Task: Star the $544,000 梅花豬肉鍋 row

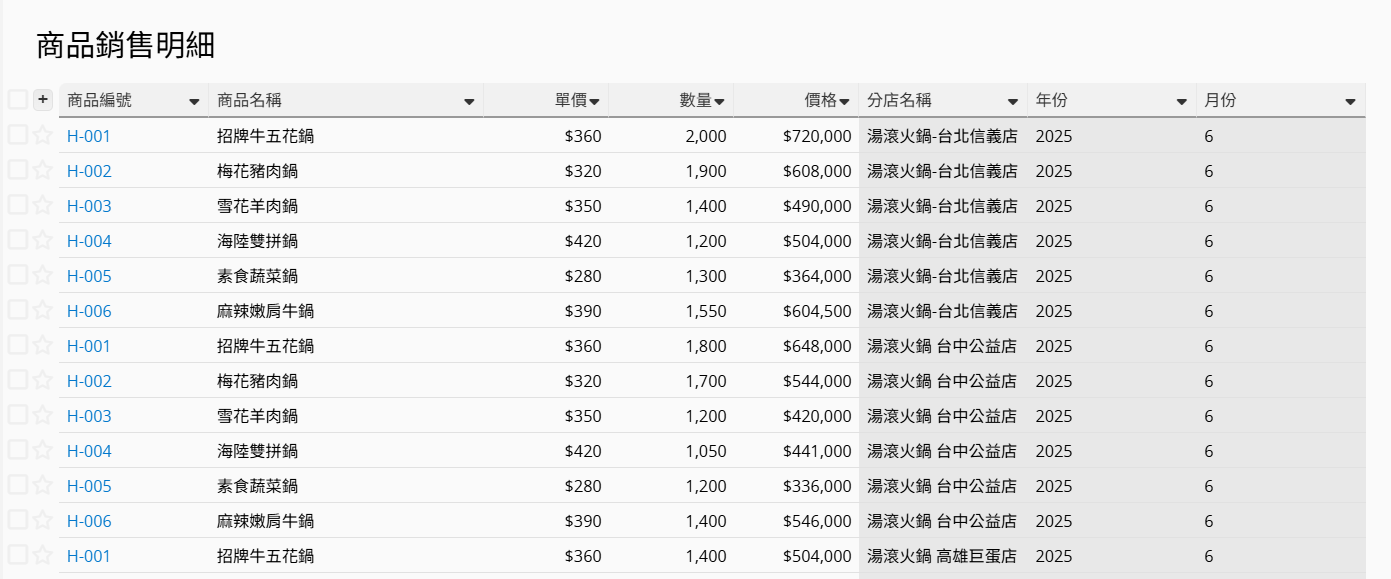Action: [x=42, y=380]
